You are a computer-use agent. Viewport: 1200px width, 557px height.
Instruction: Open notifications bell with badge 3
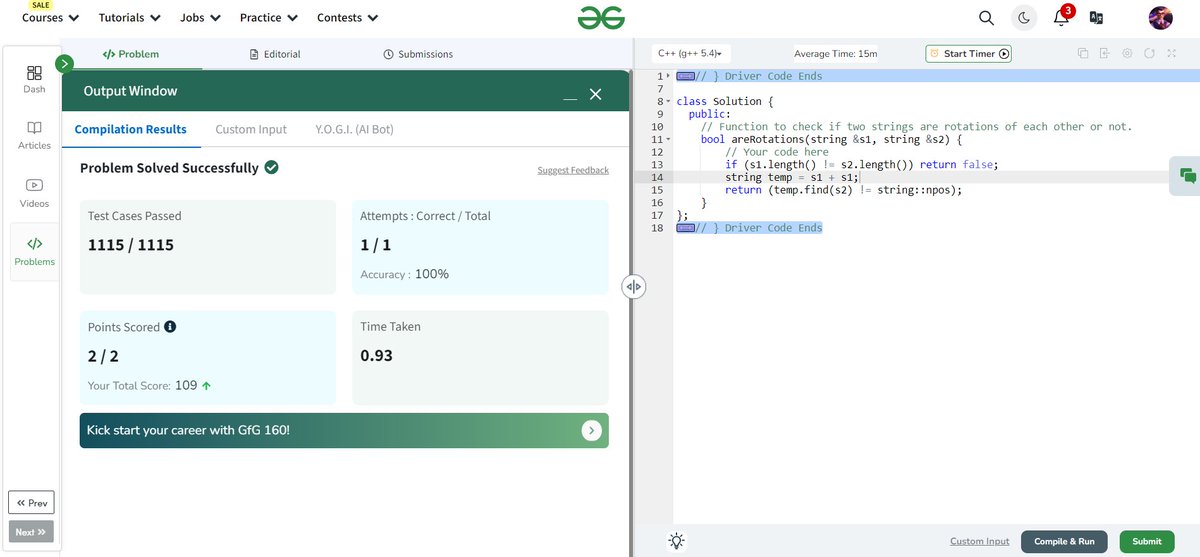point(1062,16)
